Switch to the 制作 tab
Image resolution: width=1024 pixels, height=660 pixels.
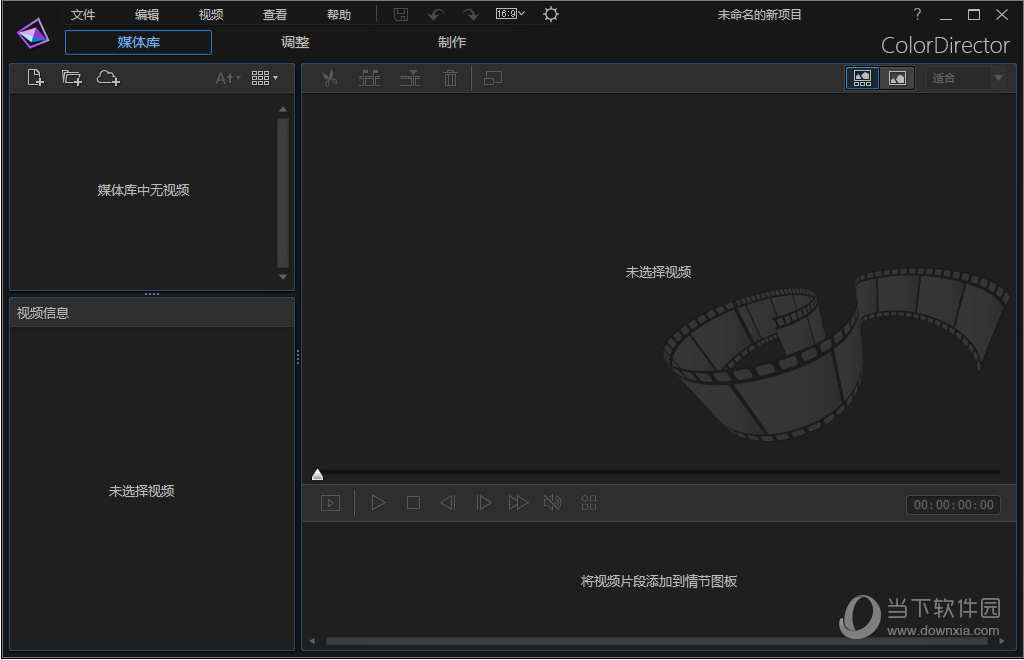452,42
